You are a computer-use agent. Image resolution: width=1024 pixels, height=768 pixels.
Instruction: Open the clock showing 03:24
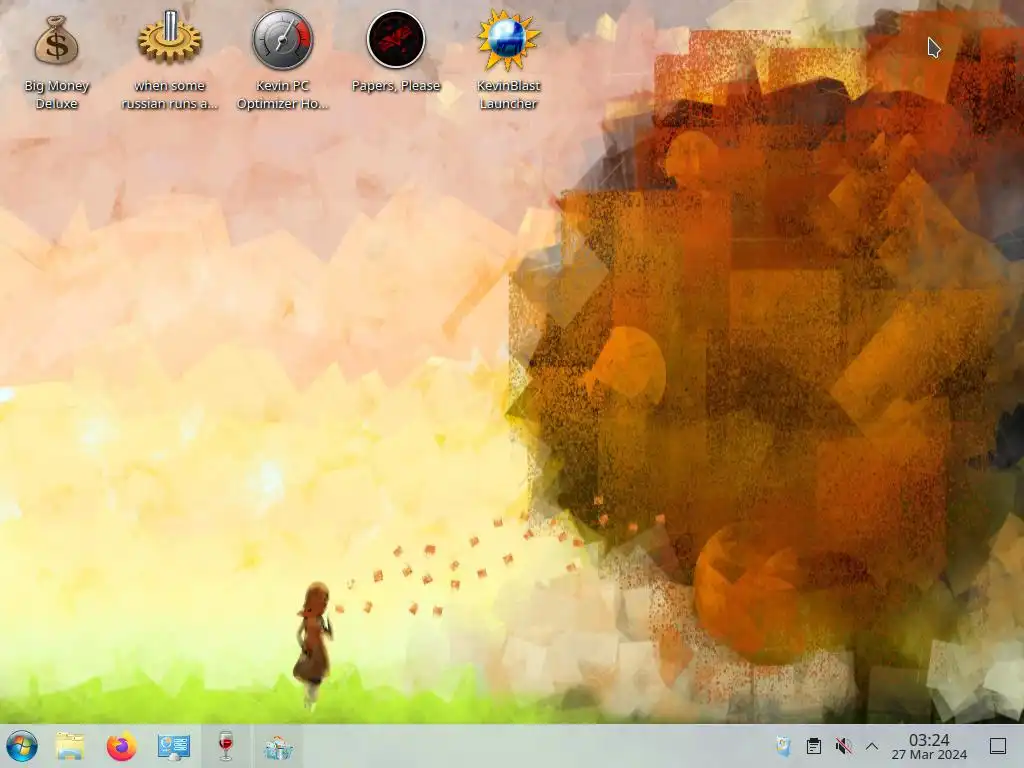929,740
